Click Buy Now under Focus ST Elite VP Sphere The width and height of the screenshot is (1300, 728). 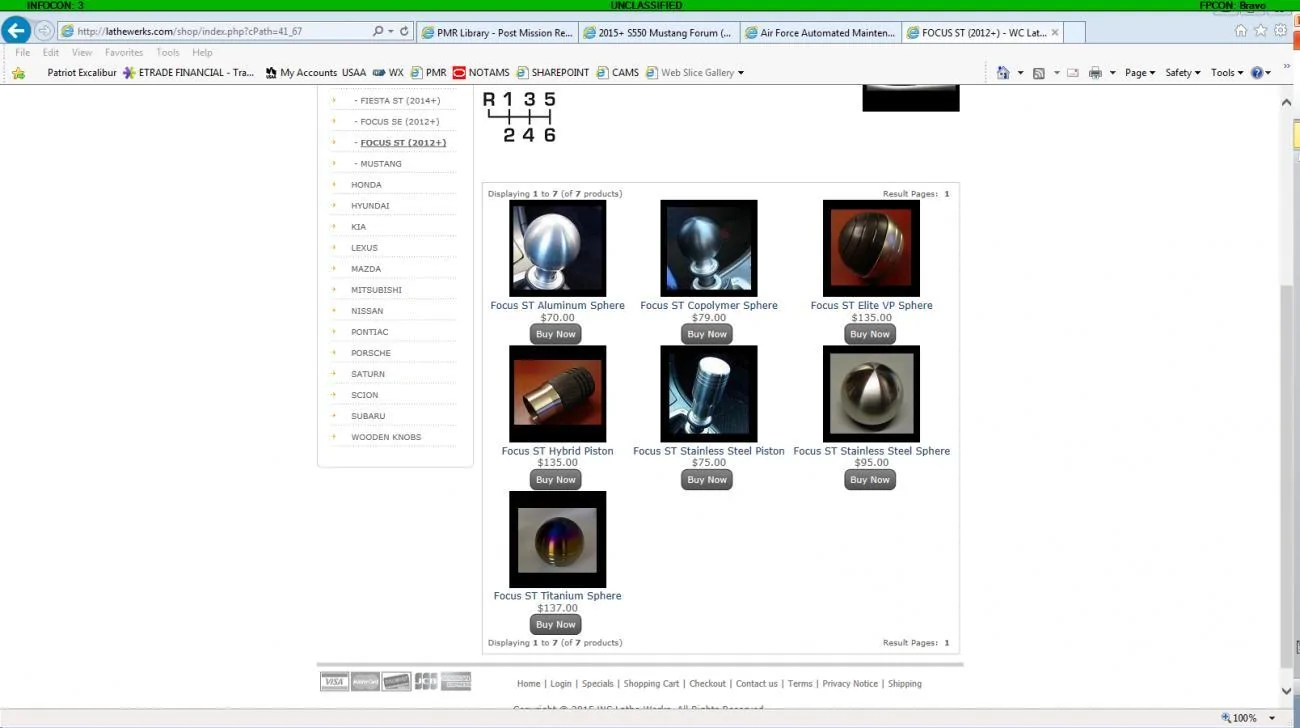point(870,334)
